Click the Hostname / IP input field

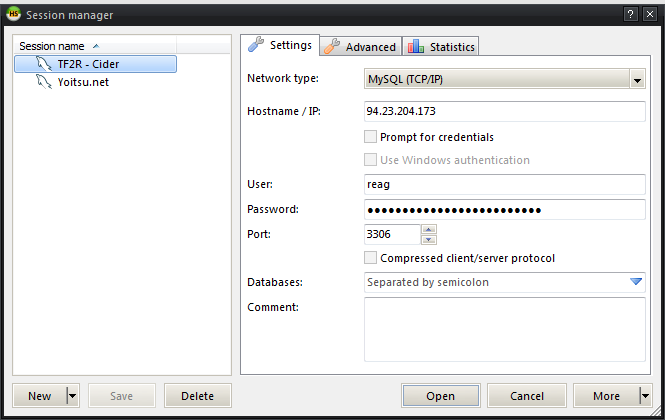(505, 111)
